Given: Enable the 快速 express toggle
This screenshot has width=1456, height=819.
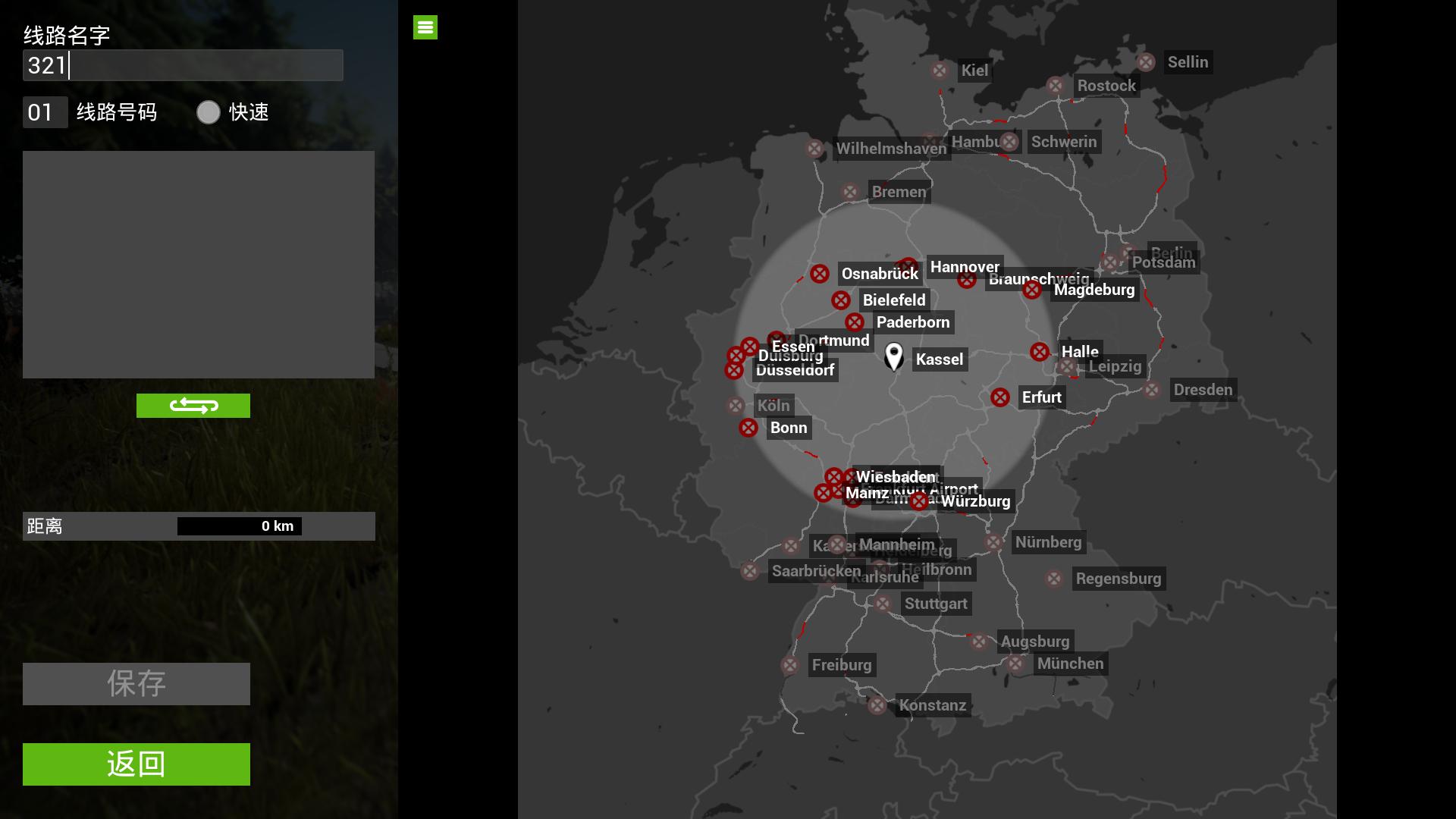Looking at the screenshot, I should coord(209,112).
